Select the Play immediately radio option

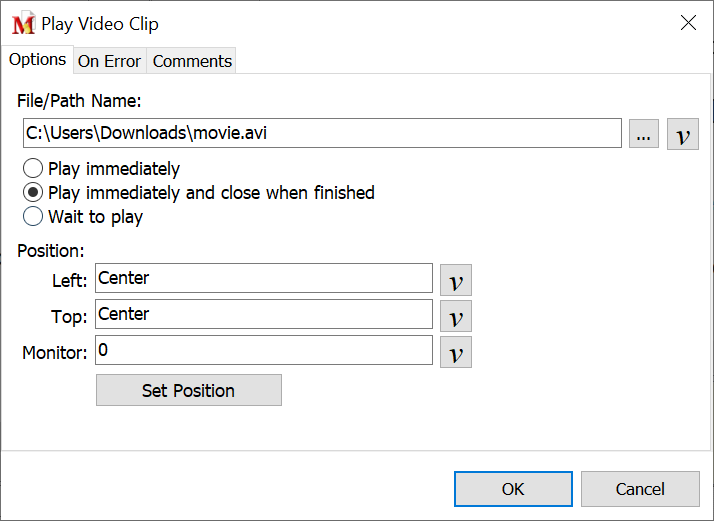[33, 169]
